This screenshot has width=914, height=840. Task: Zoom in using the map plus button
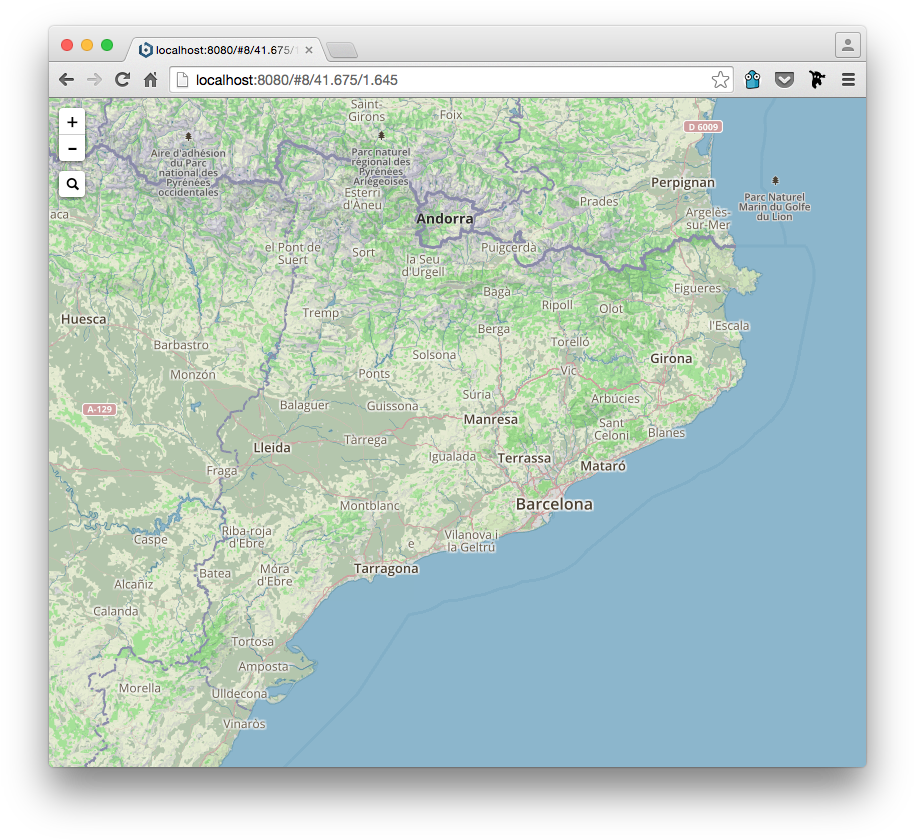71,121
